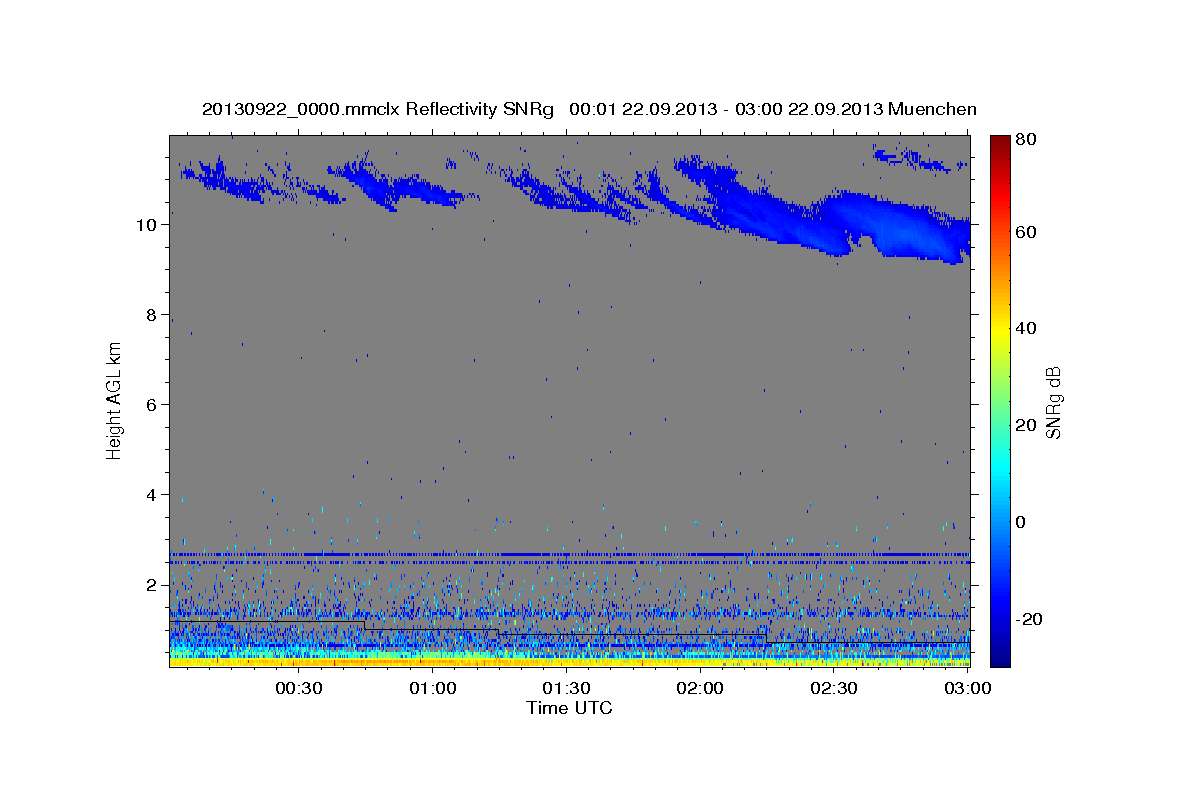
Task: Click the dark red top of the colorbar
Action: tap(1000, 143)
